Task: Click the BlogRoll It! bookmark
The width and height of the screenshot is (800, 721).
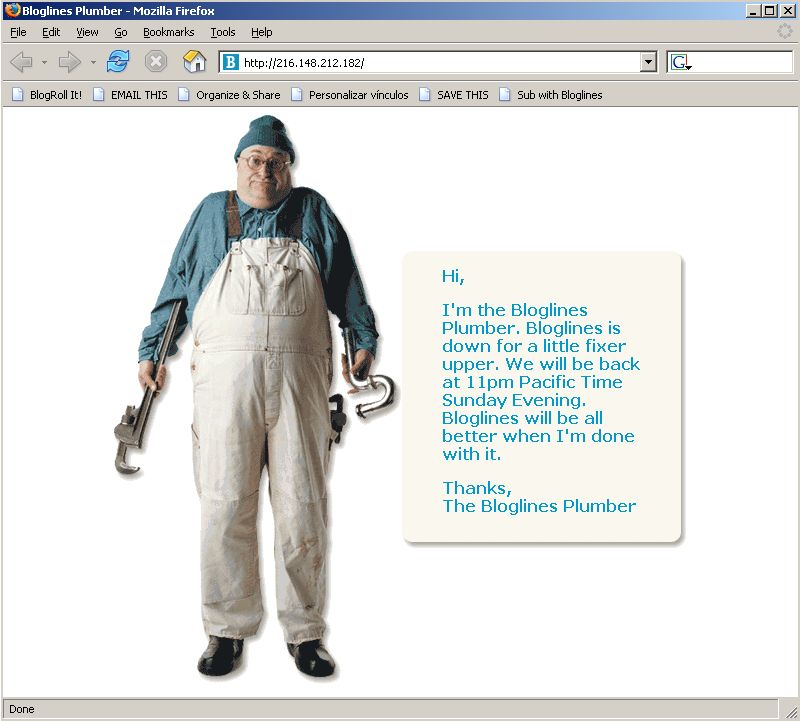Action: coord(47,95)
